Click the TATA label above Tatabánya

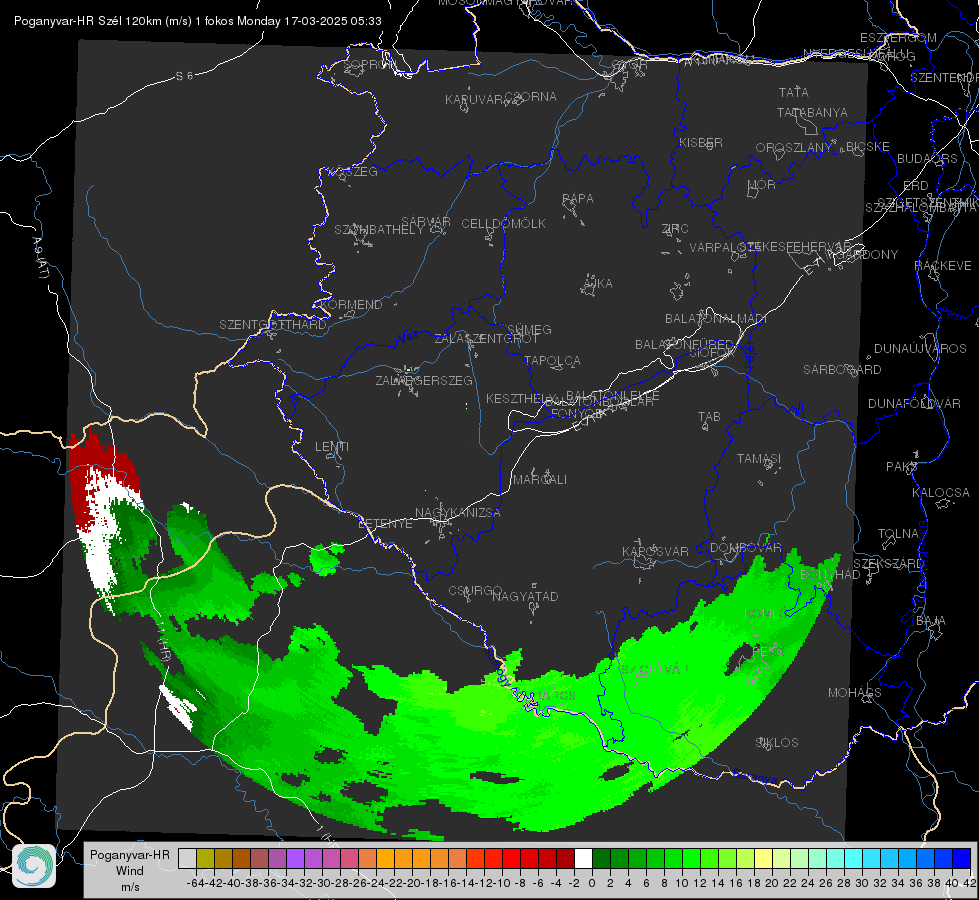click(794, 92)
